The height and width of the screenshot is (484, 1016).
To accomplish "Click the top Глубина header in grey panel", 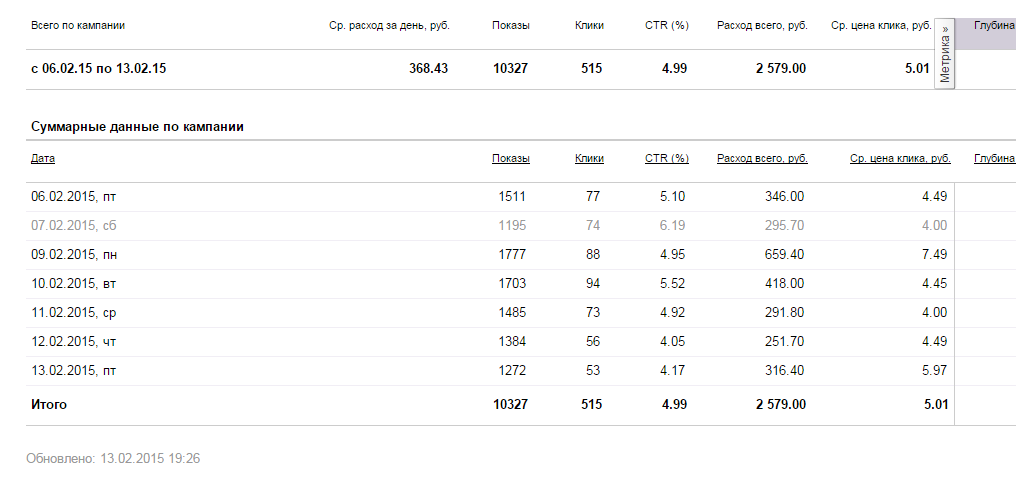I will 994,25.
